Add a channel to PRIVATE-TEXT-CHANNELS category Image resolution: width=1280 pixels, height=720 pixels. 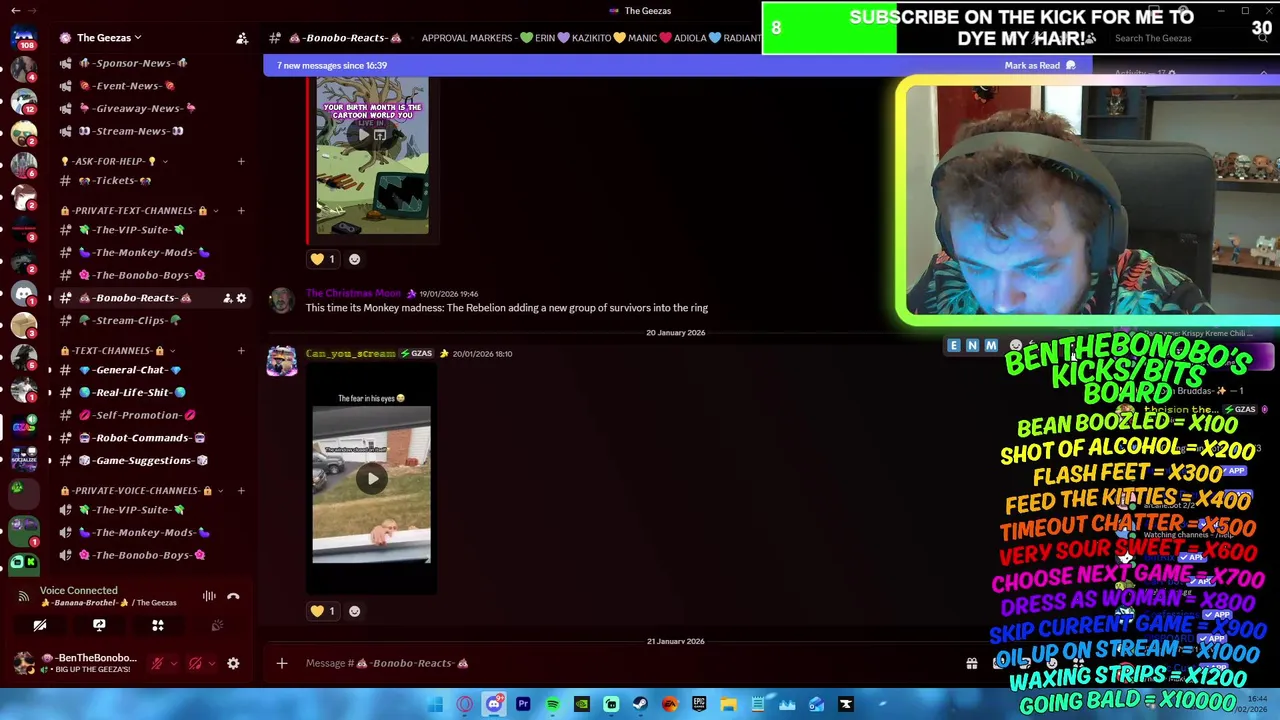coord(241,211)
